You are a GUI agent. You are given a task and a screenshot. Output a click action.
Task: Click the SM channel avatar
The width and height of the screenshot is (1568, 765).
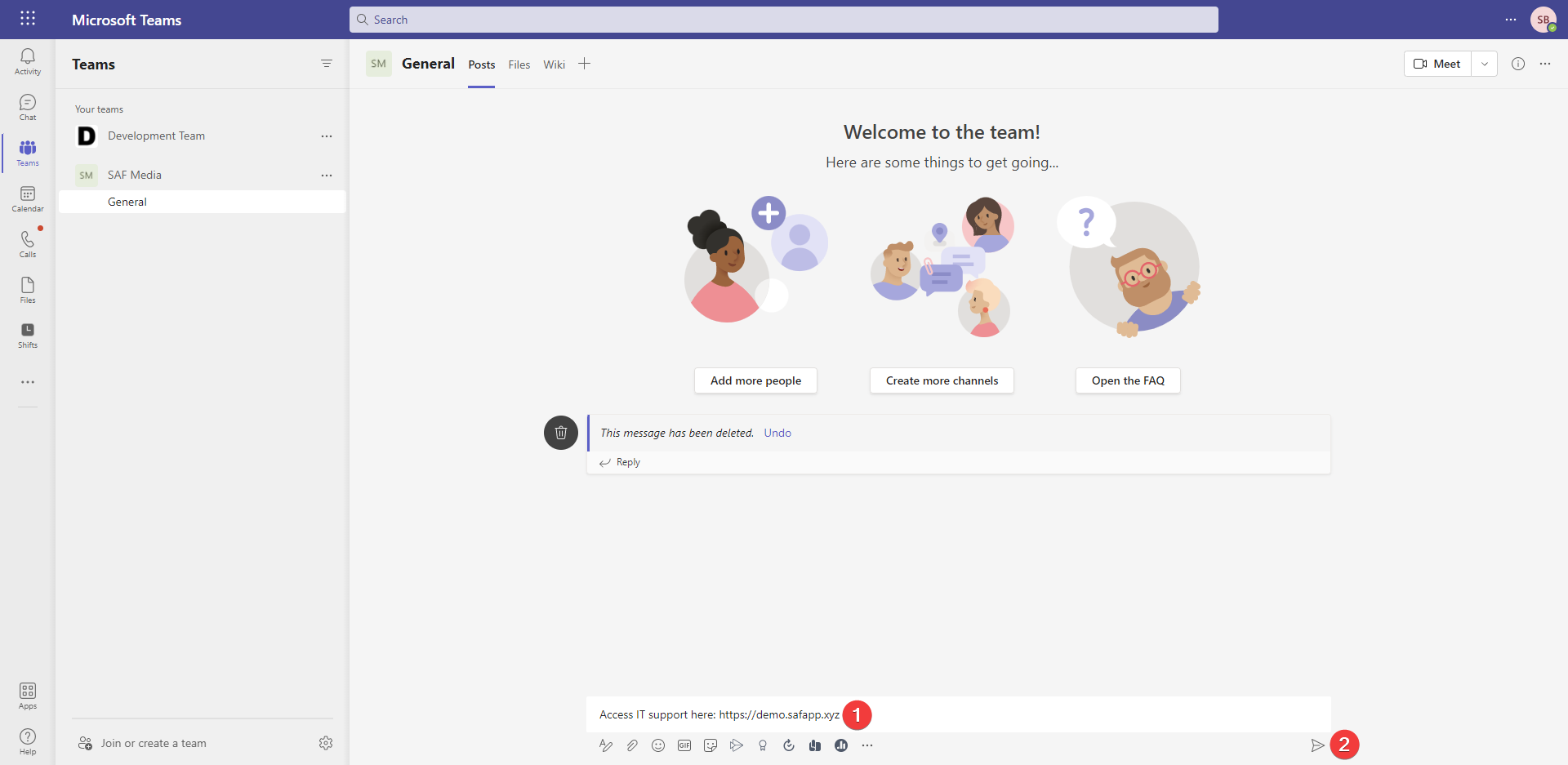(x=379, y=64)
